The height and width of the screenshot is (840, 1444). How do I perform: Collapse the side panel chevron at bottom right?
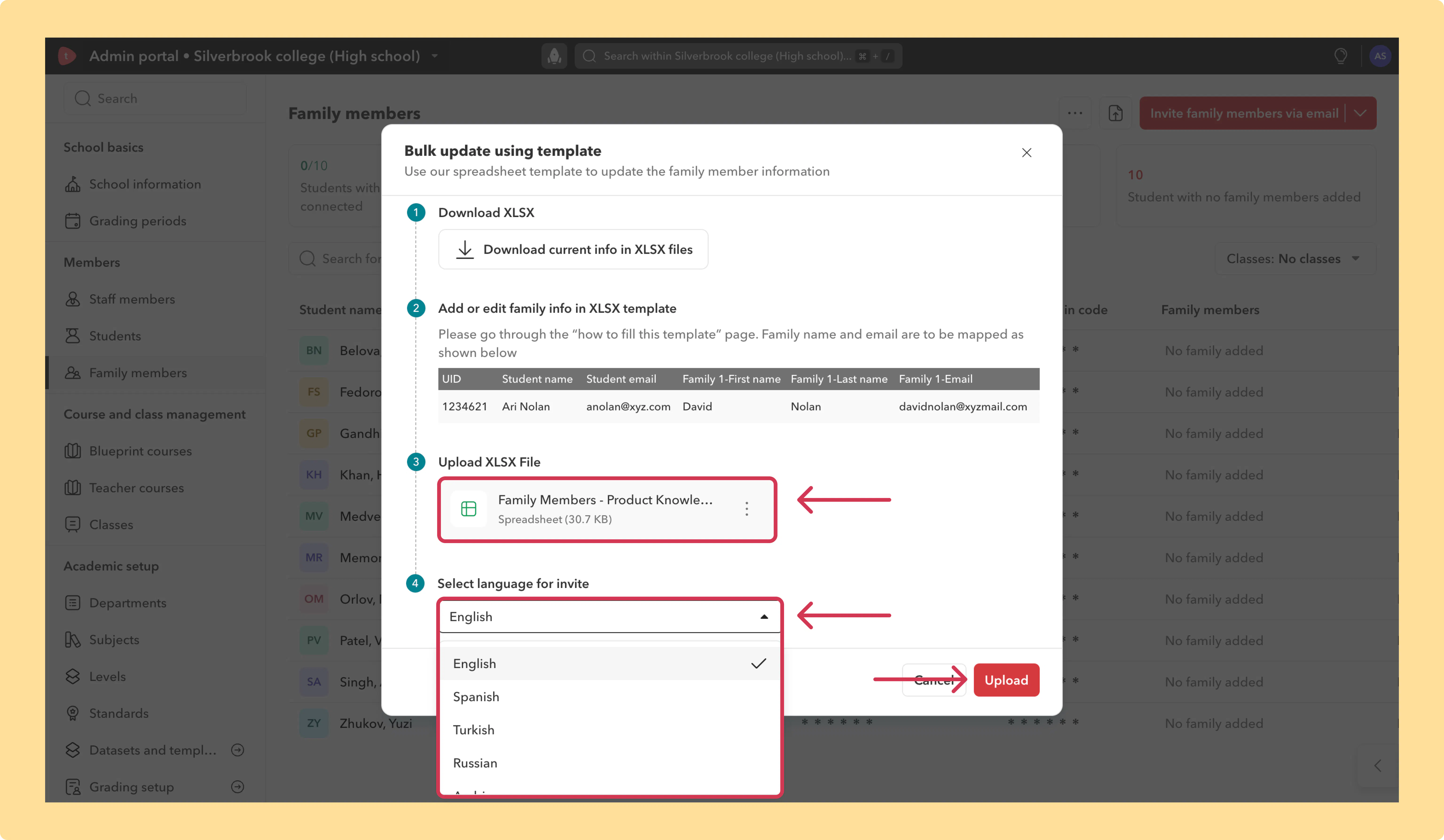point(1377,766)
